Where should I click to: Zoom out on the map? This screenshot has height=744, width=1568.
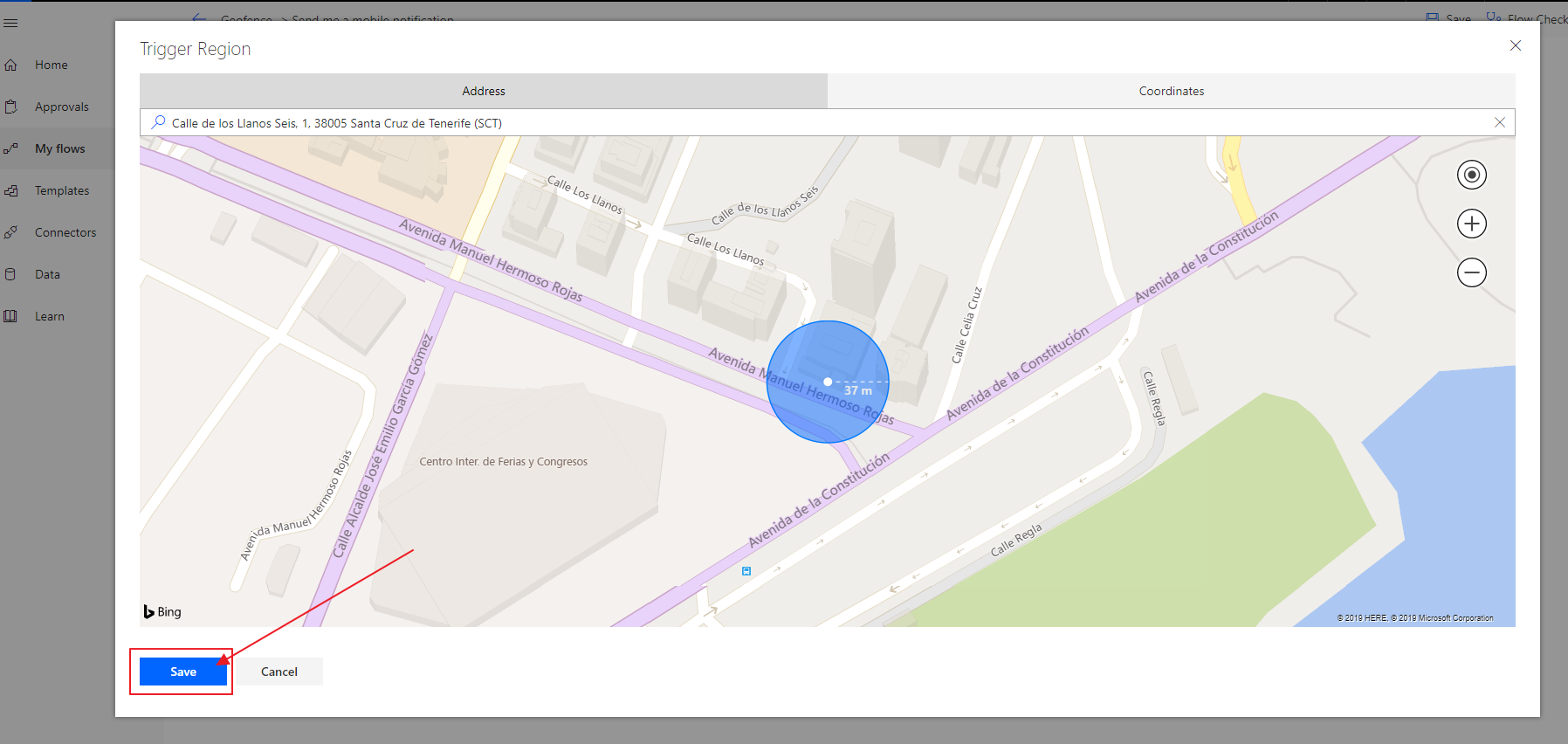pos(1471,272)
